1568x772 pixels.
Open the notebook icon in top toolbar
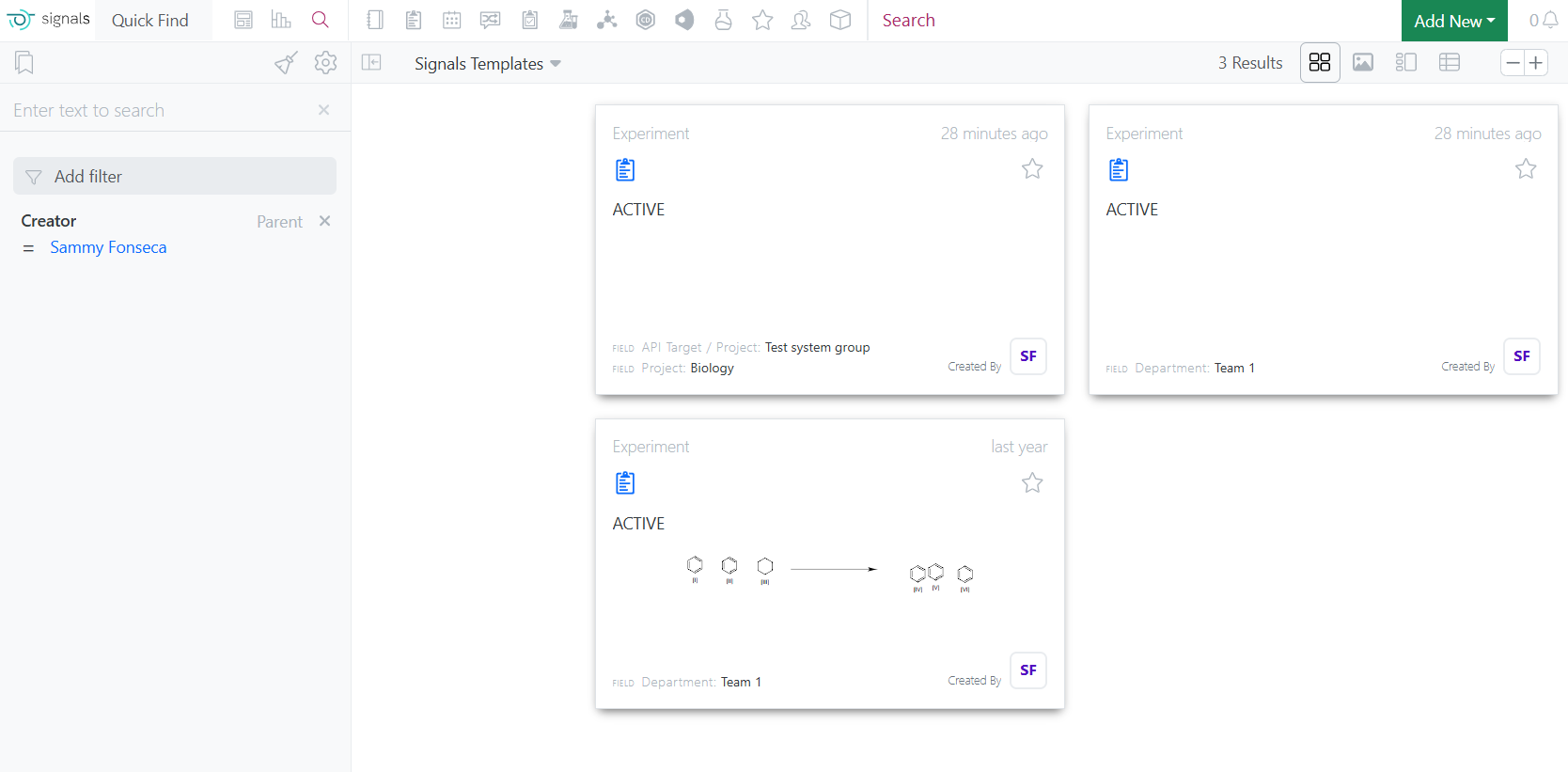pos(375,20)
